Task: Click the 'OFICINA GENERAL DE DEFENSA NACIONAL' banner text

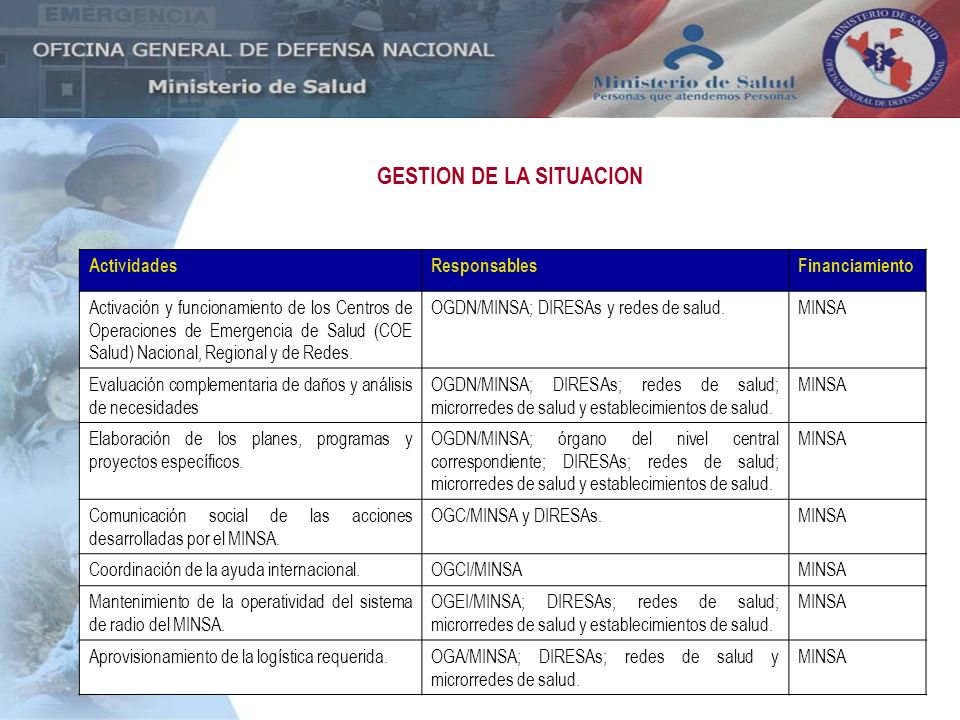Action: (263, 50)
